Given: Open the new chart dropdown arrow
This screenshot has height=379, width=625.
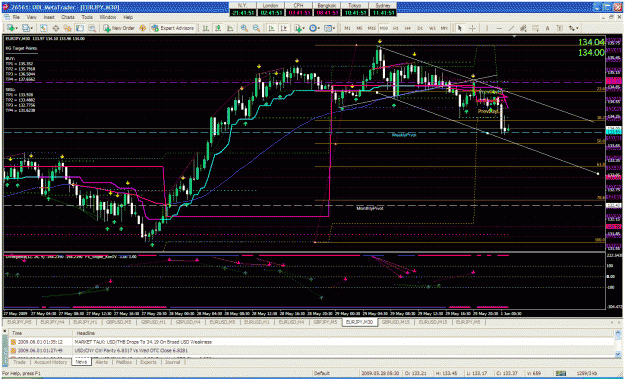Looking at the screenshot, I should (x=17, y=28).
